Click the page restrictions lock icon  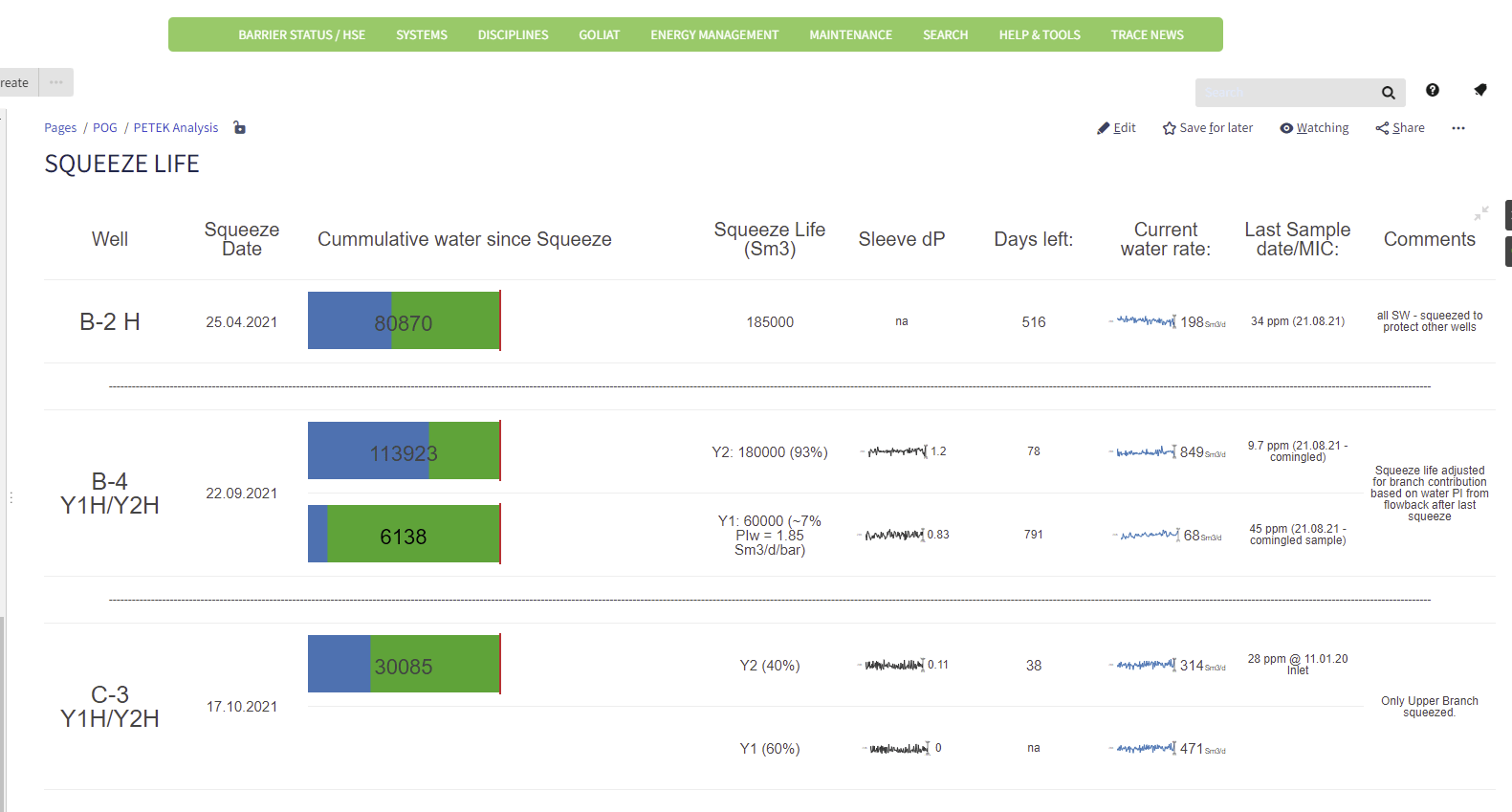[x=240, y=128]
